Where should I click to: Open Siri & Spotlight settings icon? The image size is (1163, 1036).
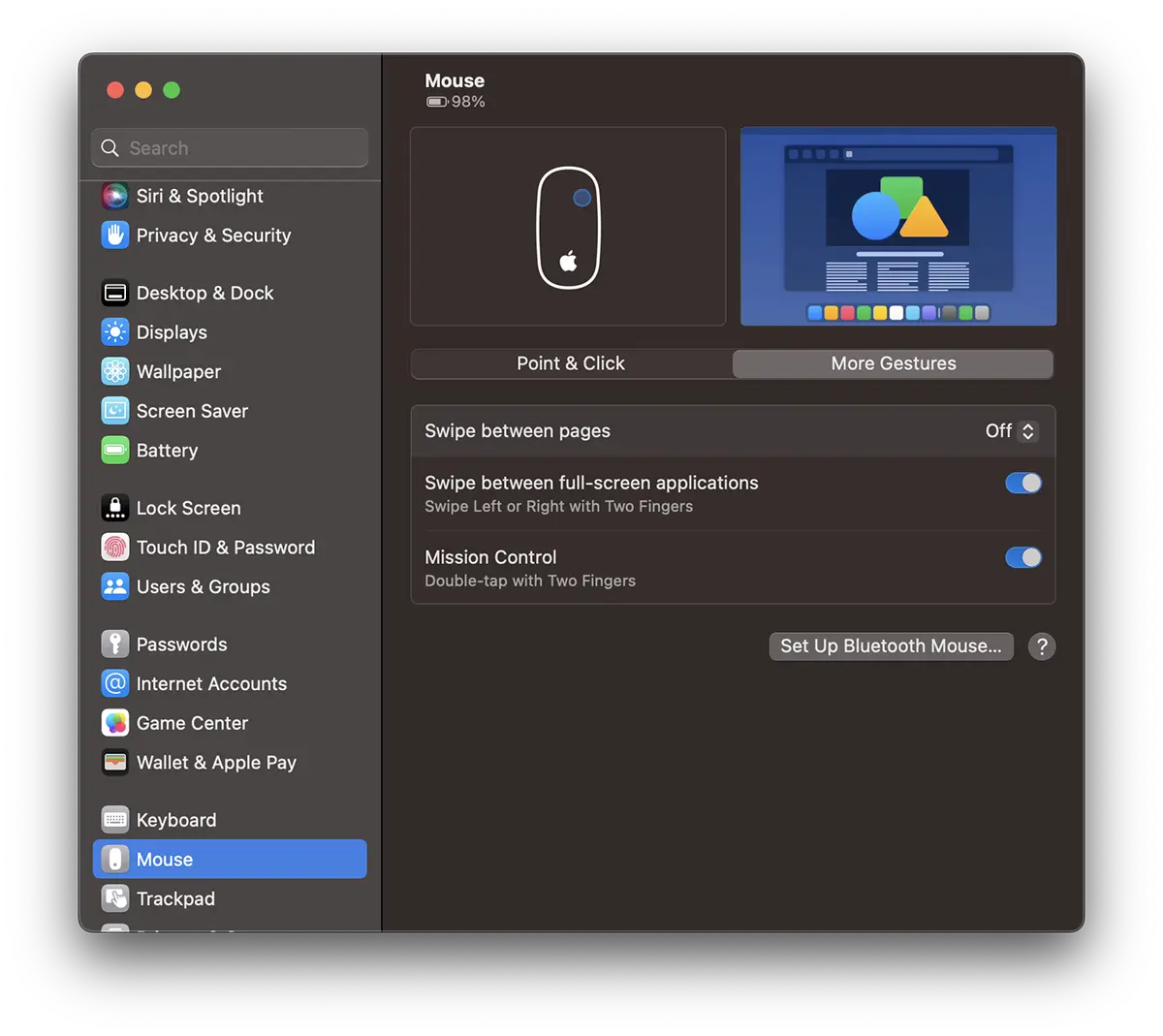(115, 196)
